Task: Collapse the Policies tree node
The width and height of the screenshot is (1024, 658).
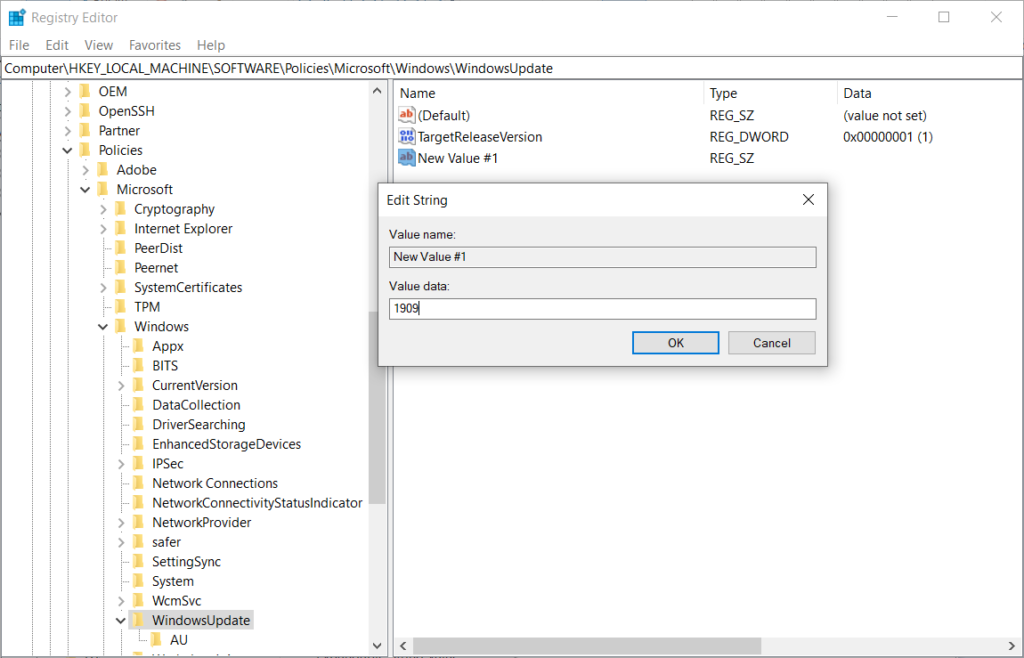Action: coord(68,151)
